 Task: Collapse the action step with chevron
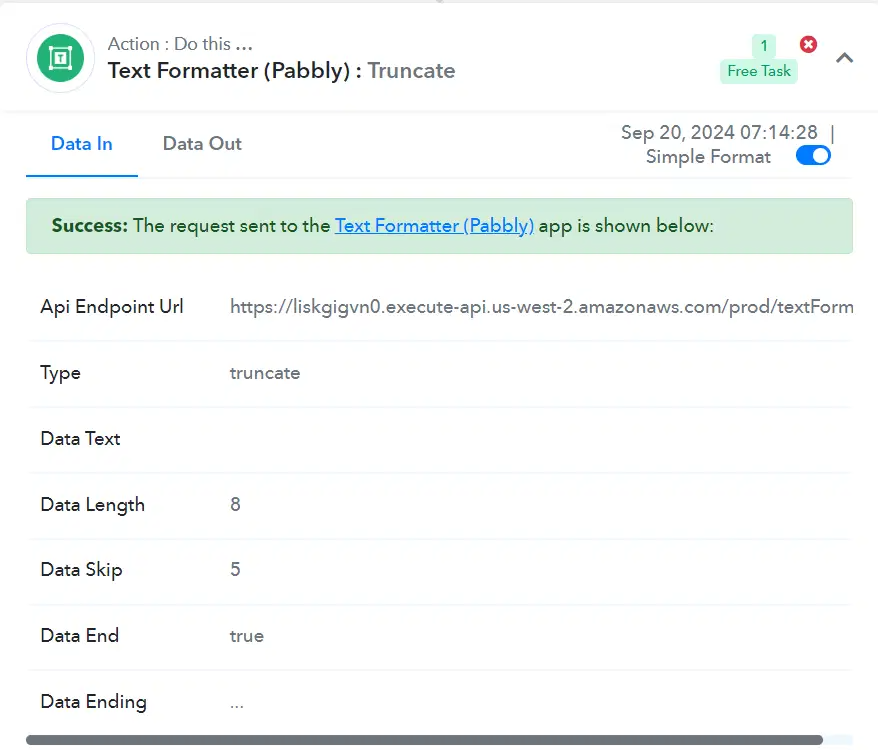coord(844,58)
